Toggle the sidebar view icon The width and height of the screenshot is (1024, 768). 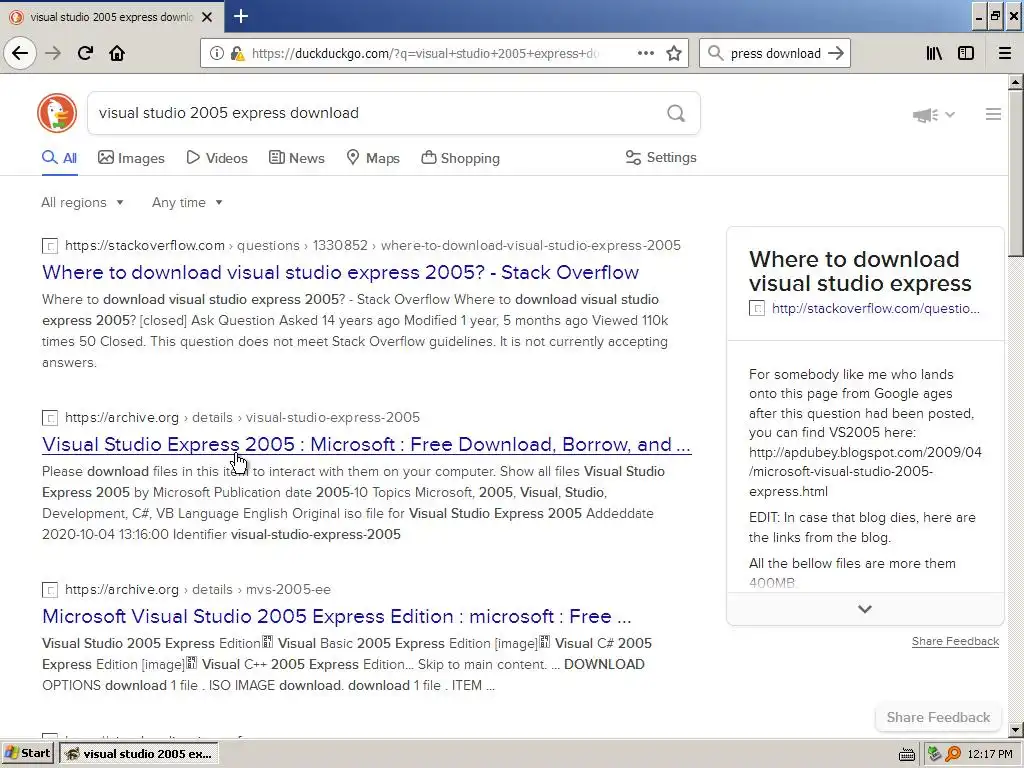coord(966,54)
